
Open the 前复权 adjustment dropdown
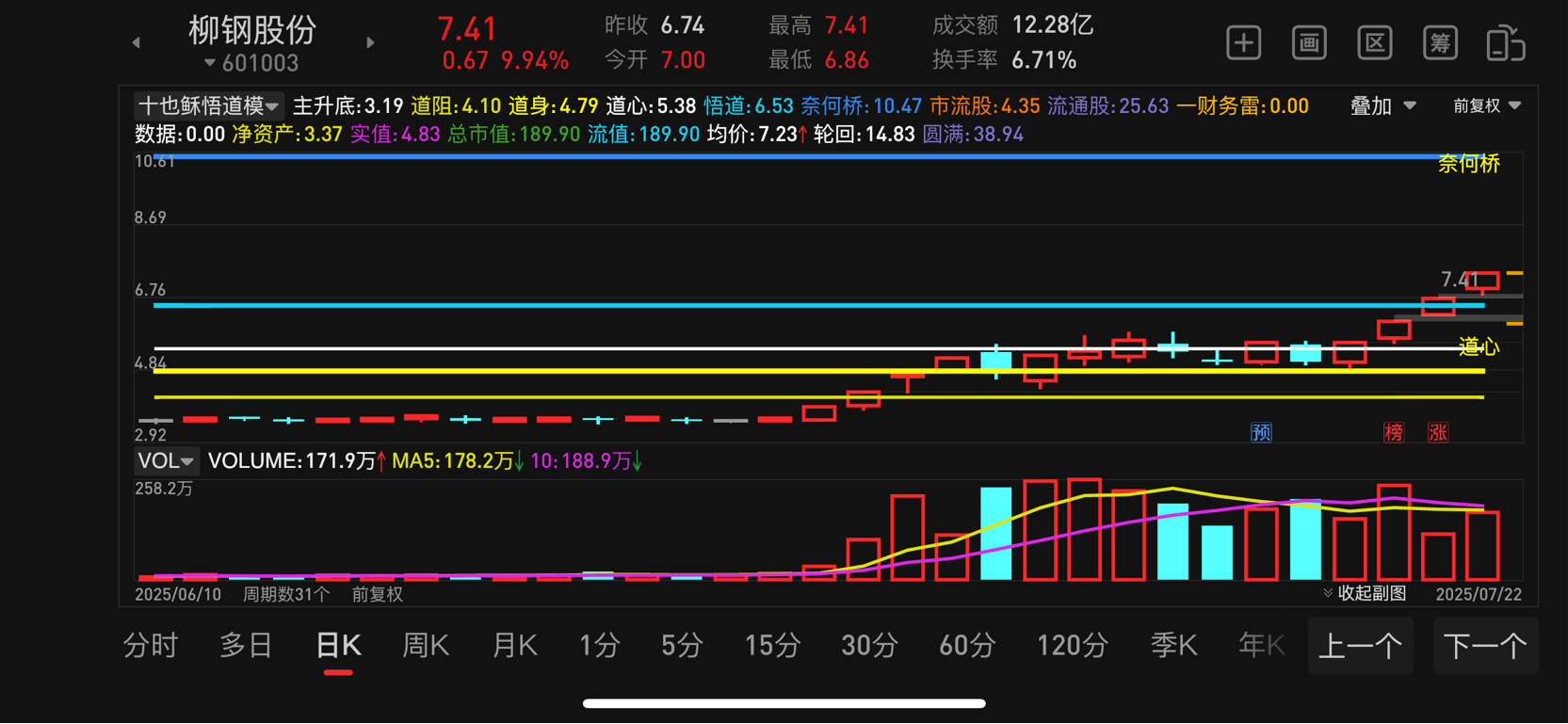(1487, 106)
